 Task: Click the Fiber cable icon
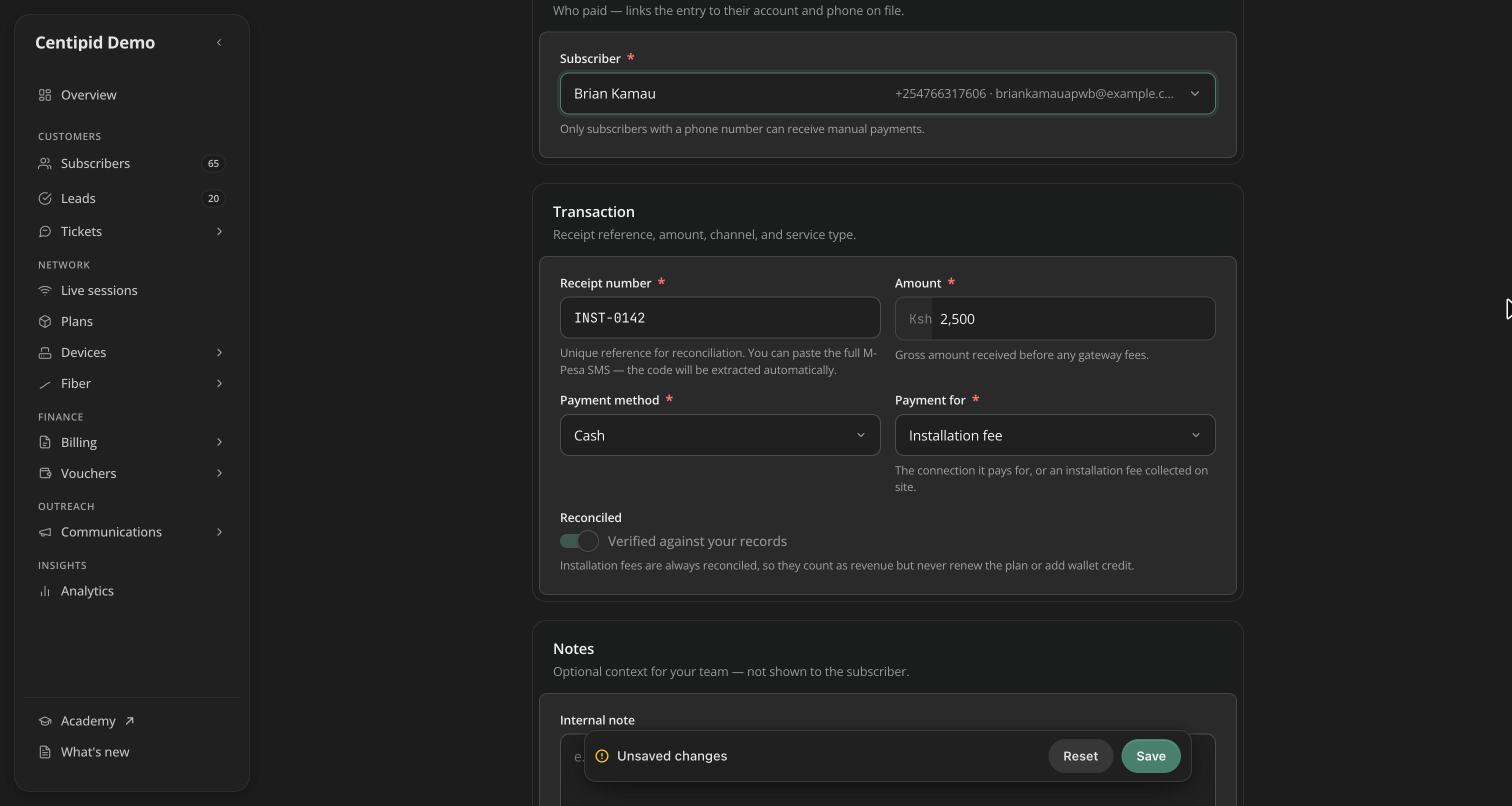tap(45, 383)
